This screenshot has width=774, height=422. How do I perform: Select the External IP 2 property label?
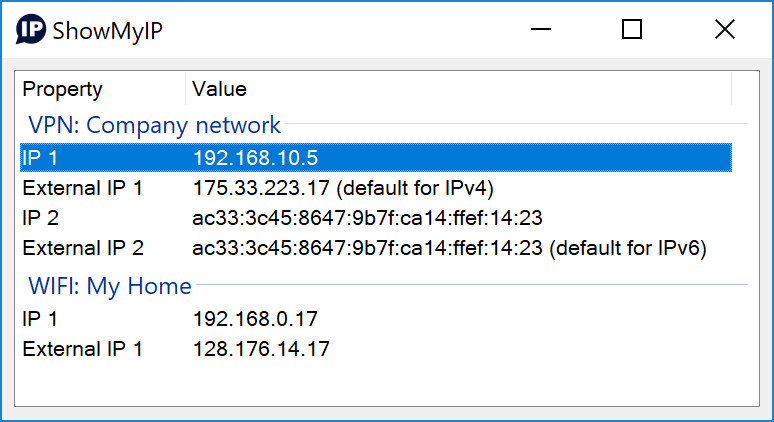pos(83,248)
